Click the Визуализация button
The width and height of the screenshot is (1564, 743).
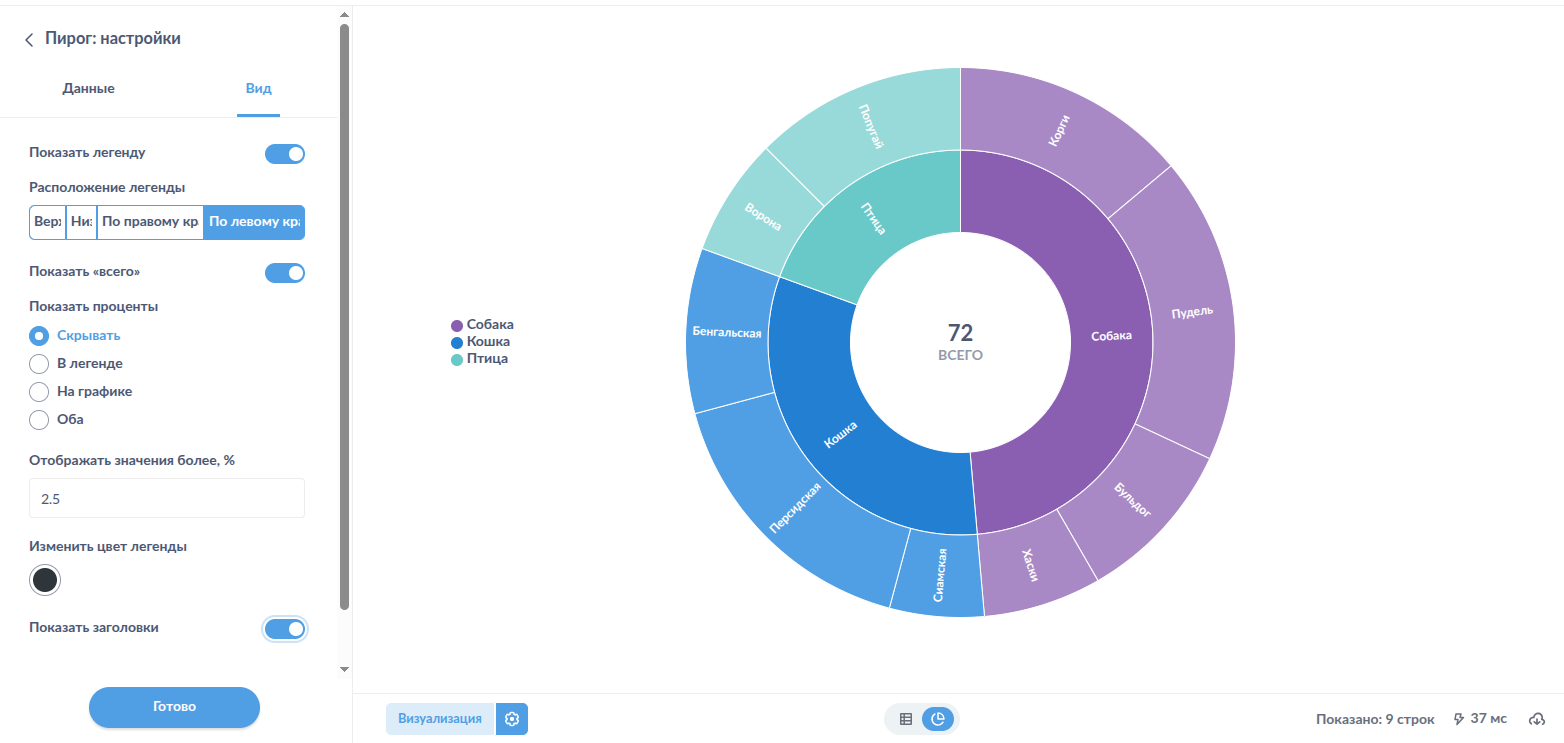440,719
